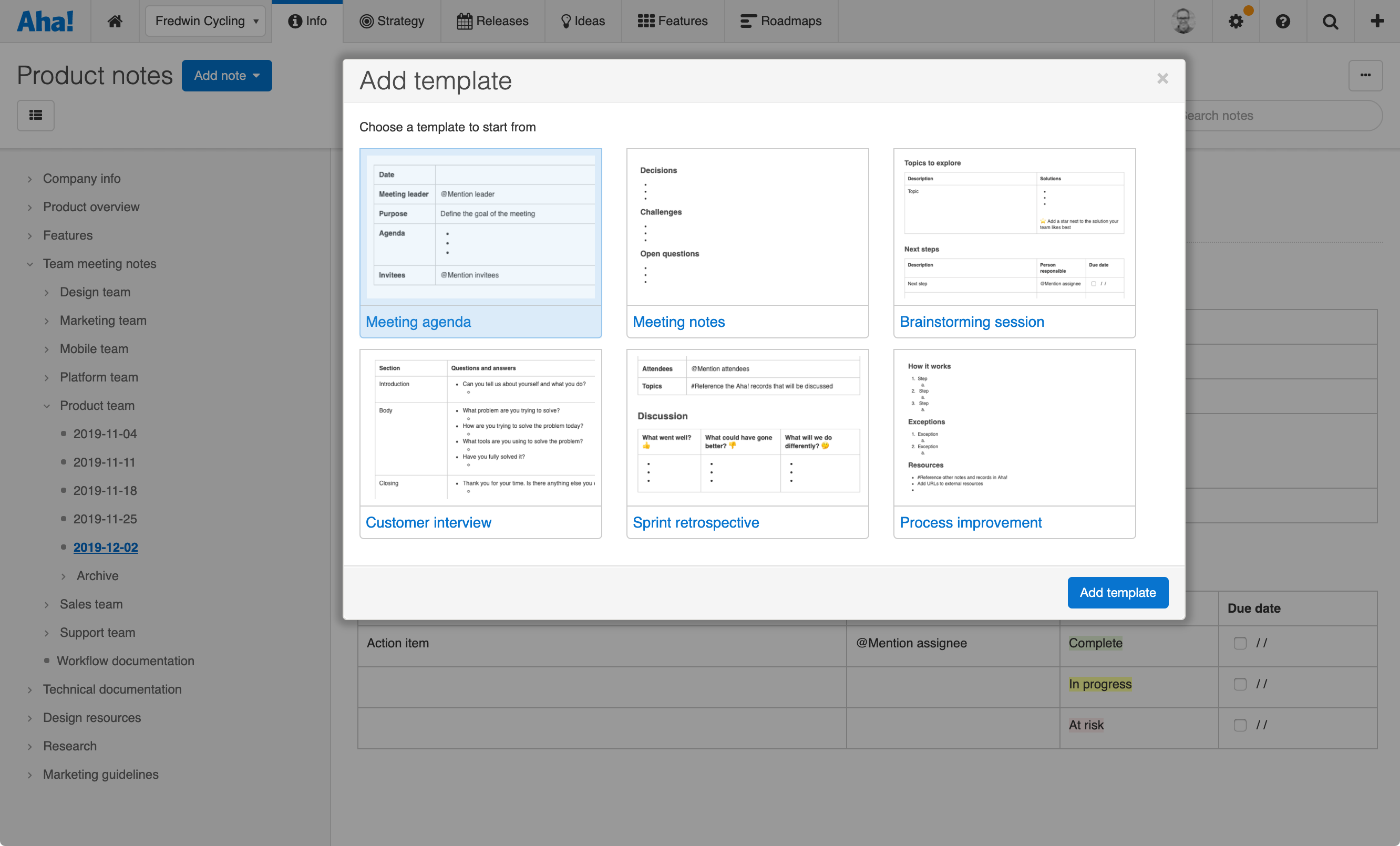Open the Home icon in top navigation

click(115, 21)
